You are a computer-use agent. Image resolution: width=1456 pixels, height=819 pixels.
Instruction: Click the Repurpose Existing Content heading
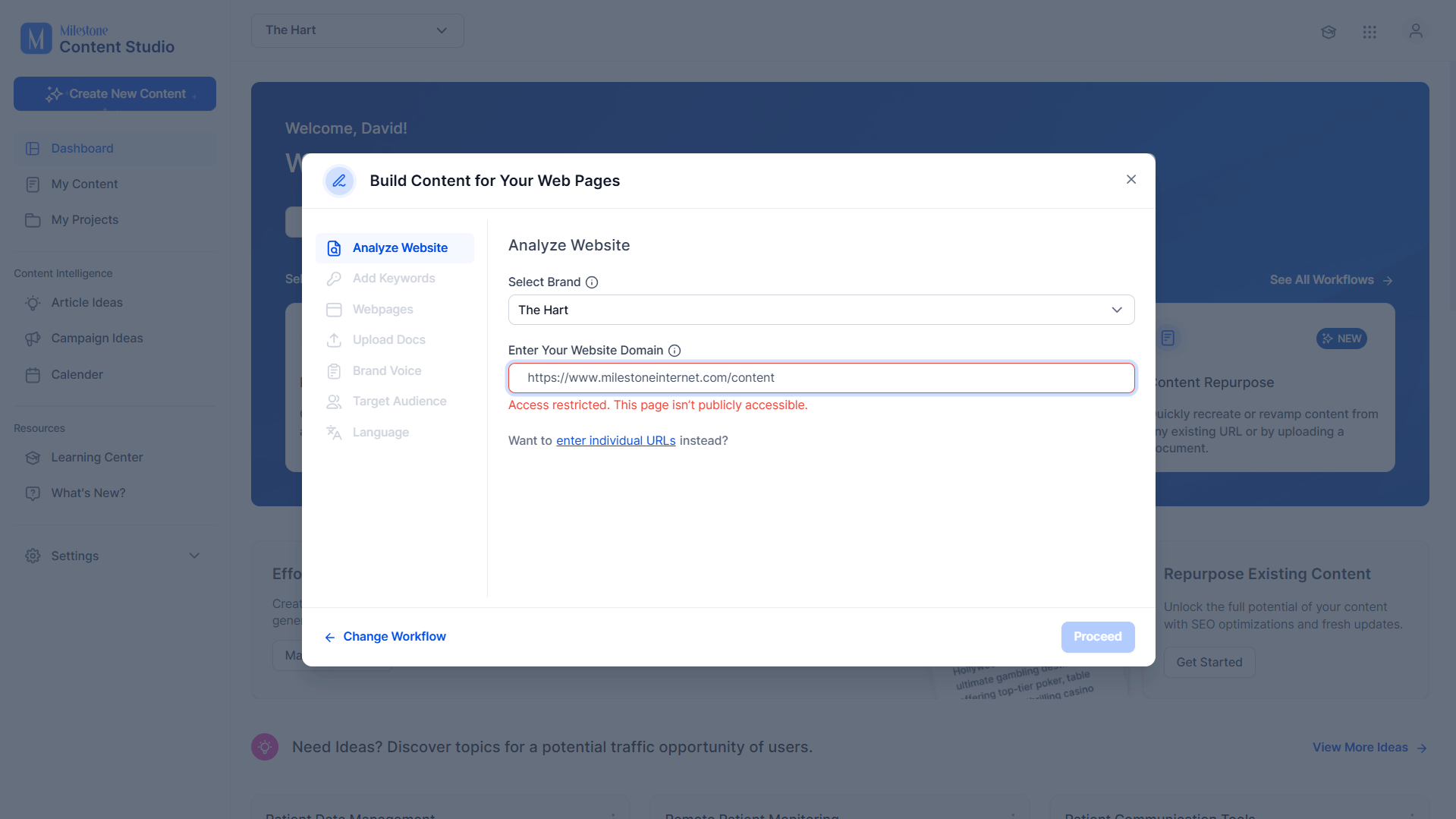click(1267, 574)
